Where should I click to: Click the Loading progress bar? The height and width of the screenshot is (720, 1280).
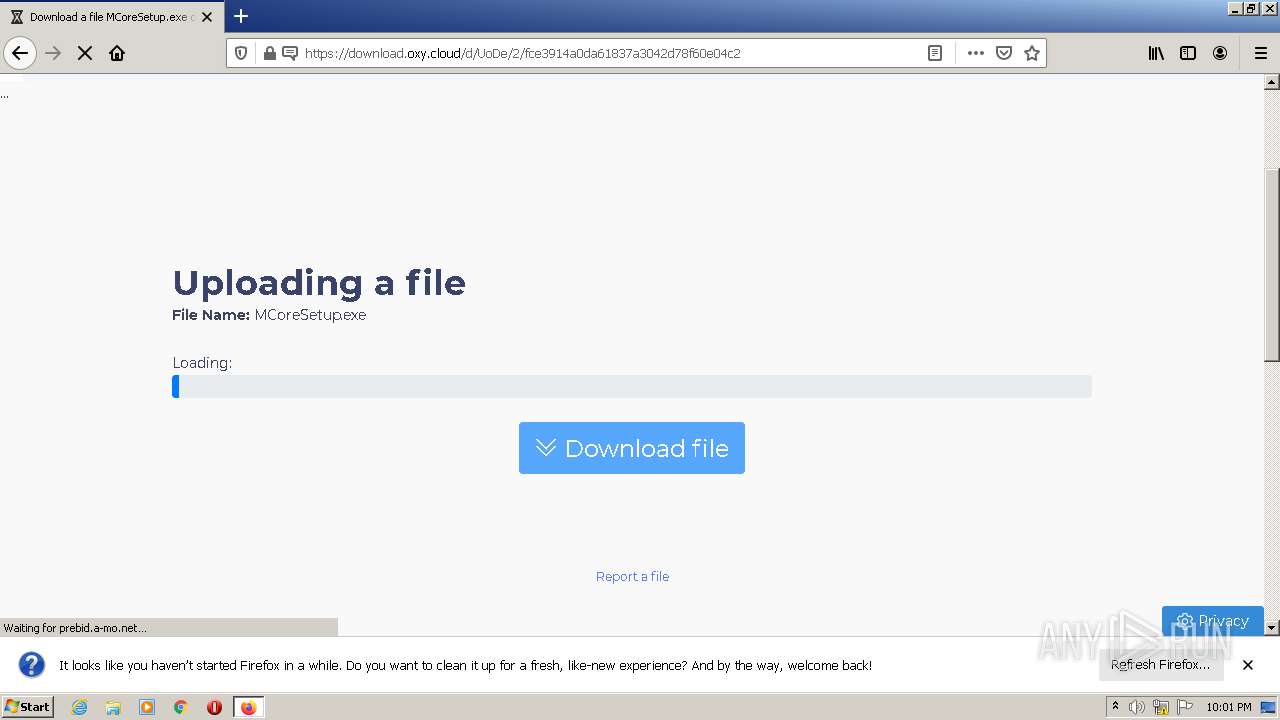632,386
